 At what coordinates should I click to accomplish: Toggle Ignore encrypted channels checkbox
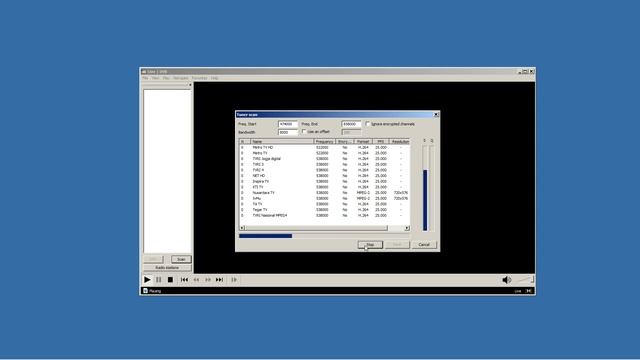coord(368,124)
